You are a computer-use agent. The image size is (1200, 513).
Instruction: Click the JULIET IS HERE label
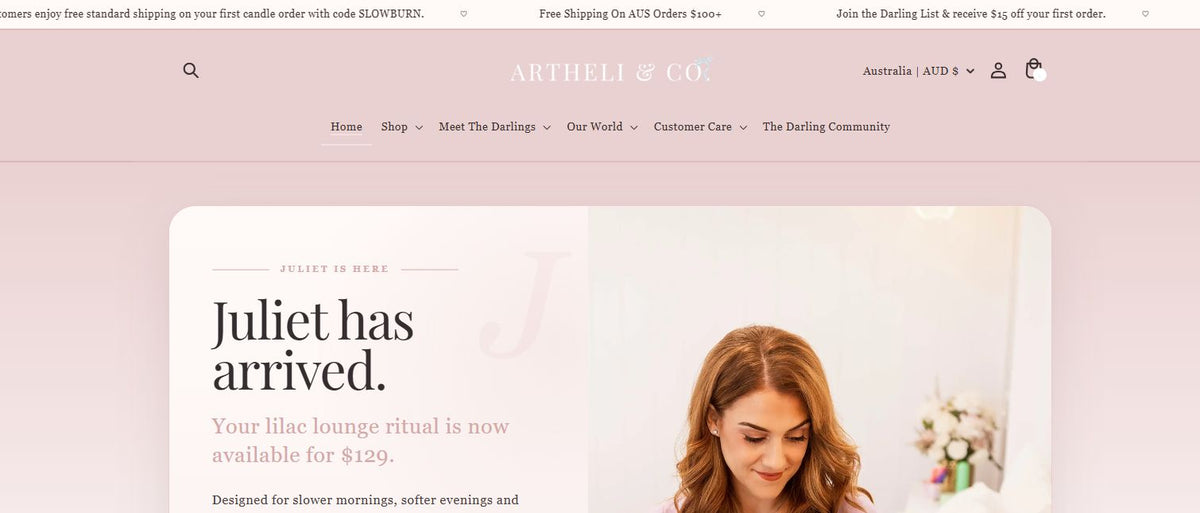coord(334,269)
